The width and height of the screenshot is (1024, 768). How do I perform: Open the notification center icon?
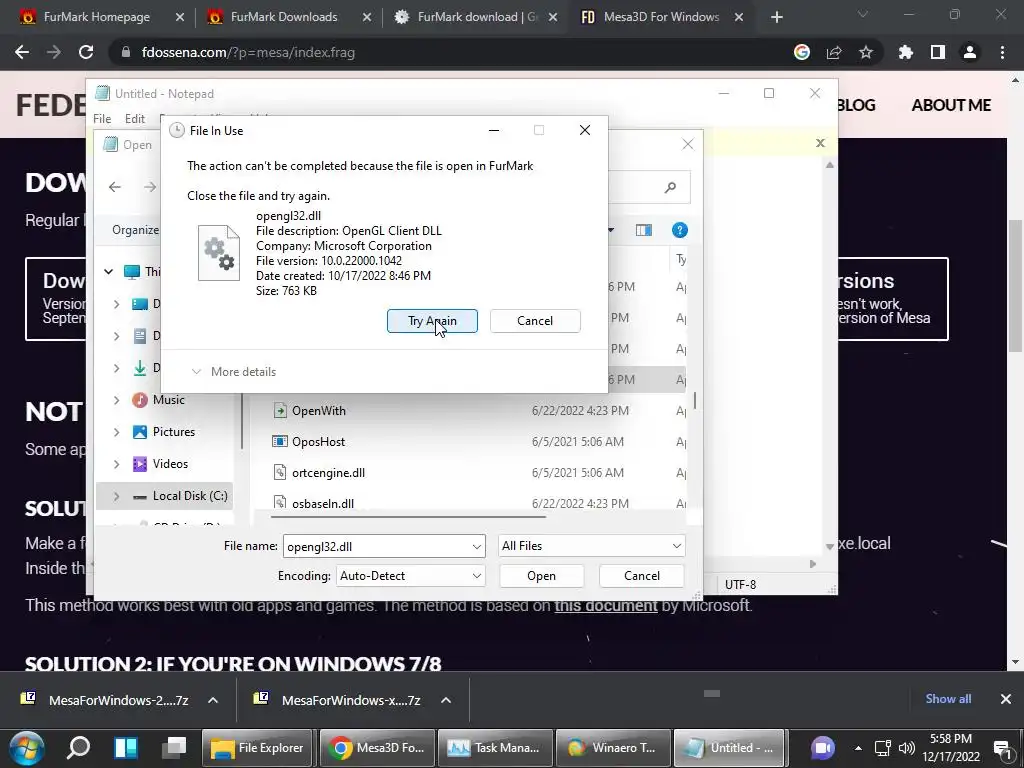click(1002, 748)
